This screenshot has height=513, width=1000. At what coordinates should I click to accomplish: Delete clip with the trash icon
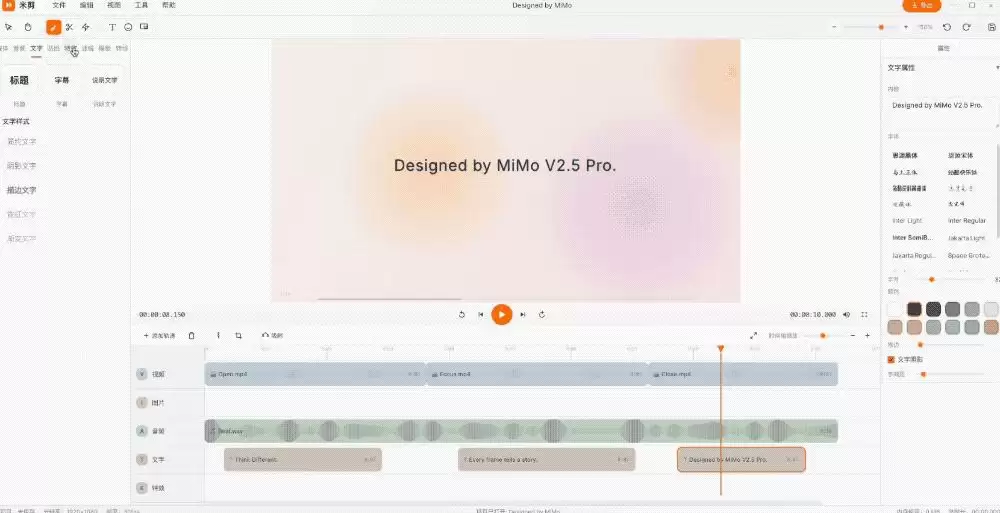click(191, 335)
